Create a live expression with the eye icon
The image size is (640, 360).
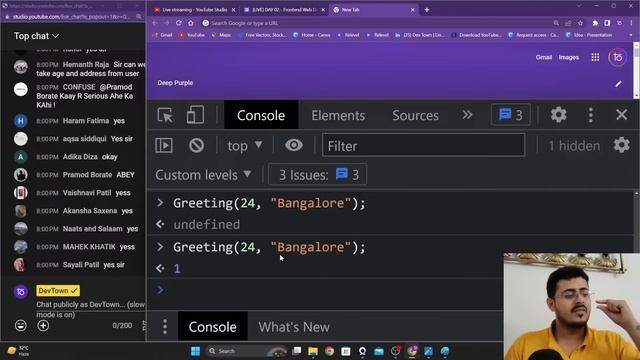click(293, 145)
